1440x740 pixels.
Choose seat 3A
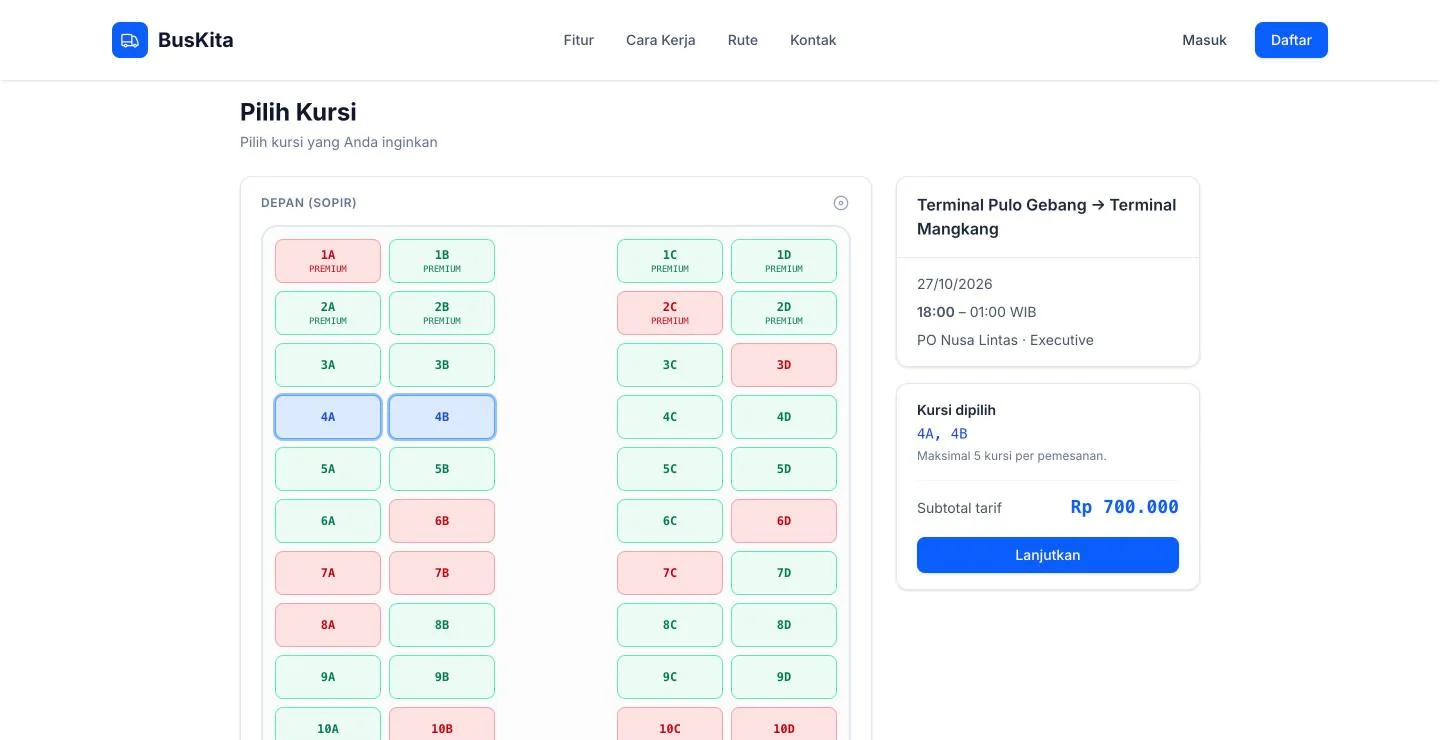coord(328,365)
